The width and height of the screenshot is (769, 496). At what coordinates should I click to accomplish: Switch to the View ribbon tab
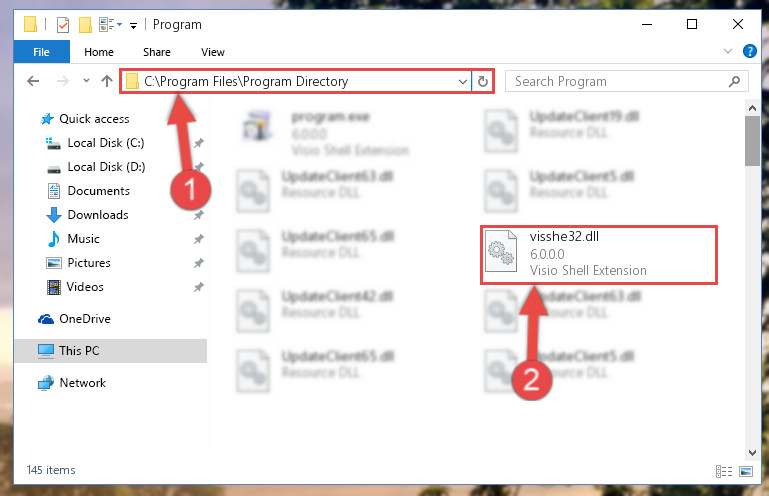point(213,52)
